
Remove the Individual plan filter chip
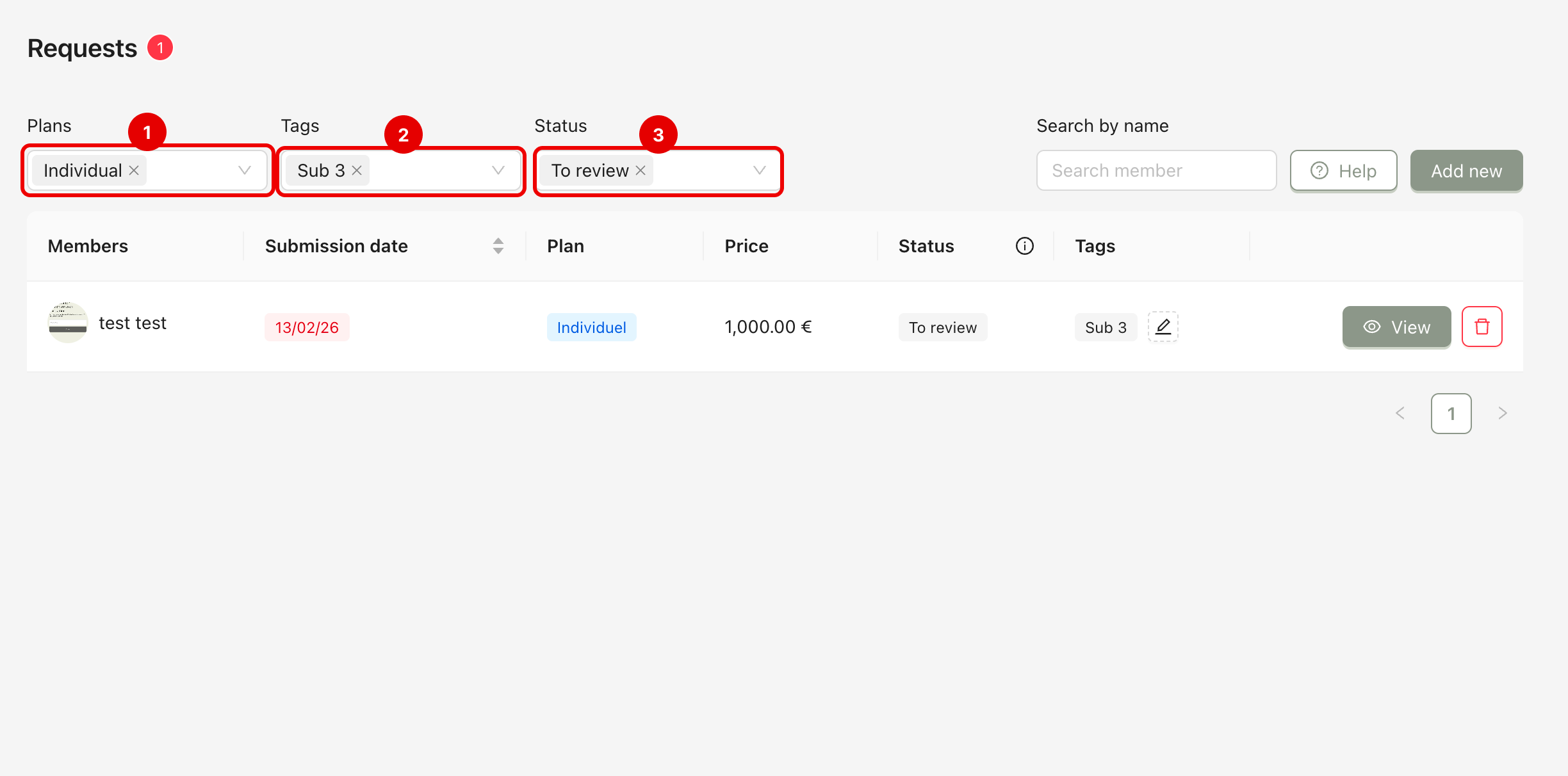tap(134, 170)
